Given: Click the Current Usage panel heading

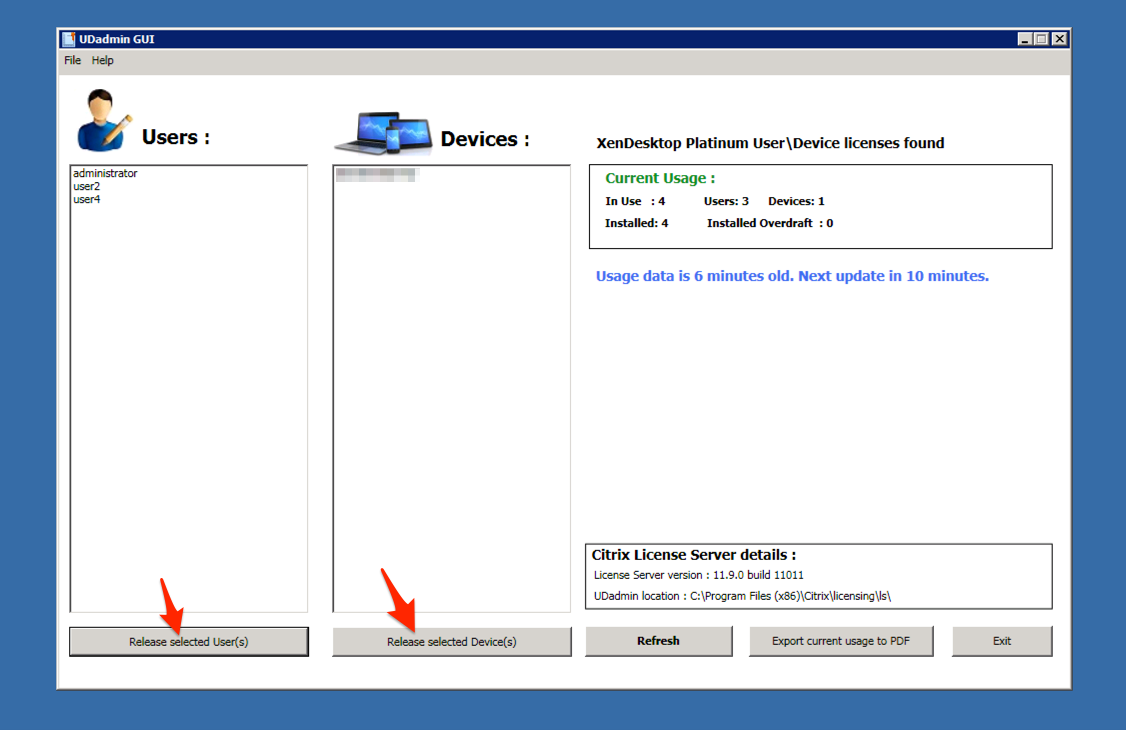Looking at the screenshot, I should (x=659, y=178).
